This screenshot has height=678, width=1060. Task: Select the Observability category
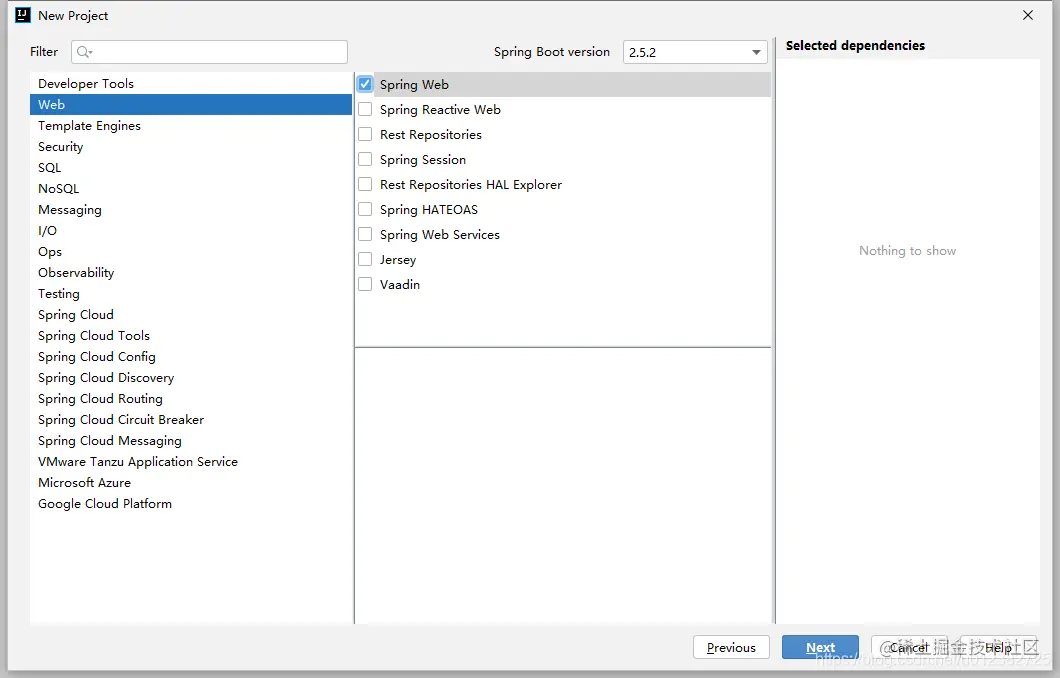coord(191,272)
